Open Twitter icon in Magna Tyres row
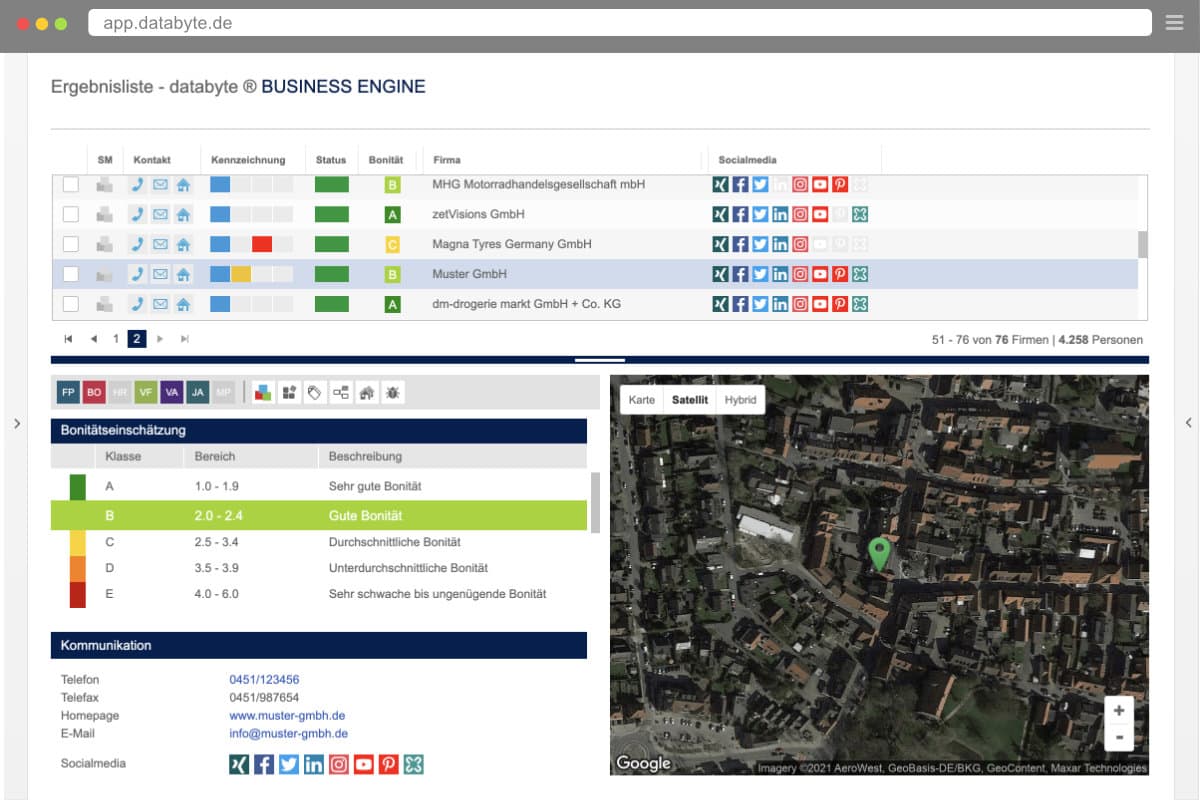The height and width of the screenshot is (800, 1200). click(760, 244)
